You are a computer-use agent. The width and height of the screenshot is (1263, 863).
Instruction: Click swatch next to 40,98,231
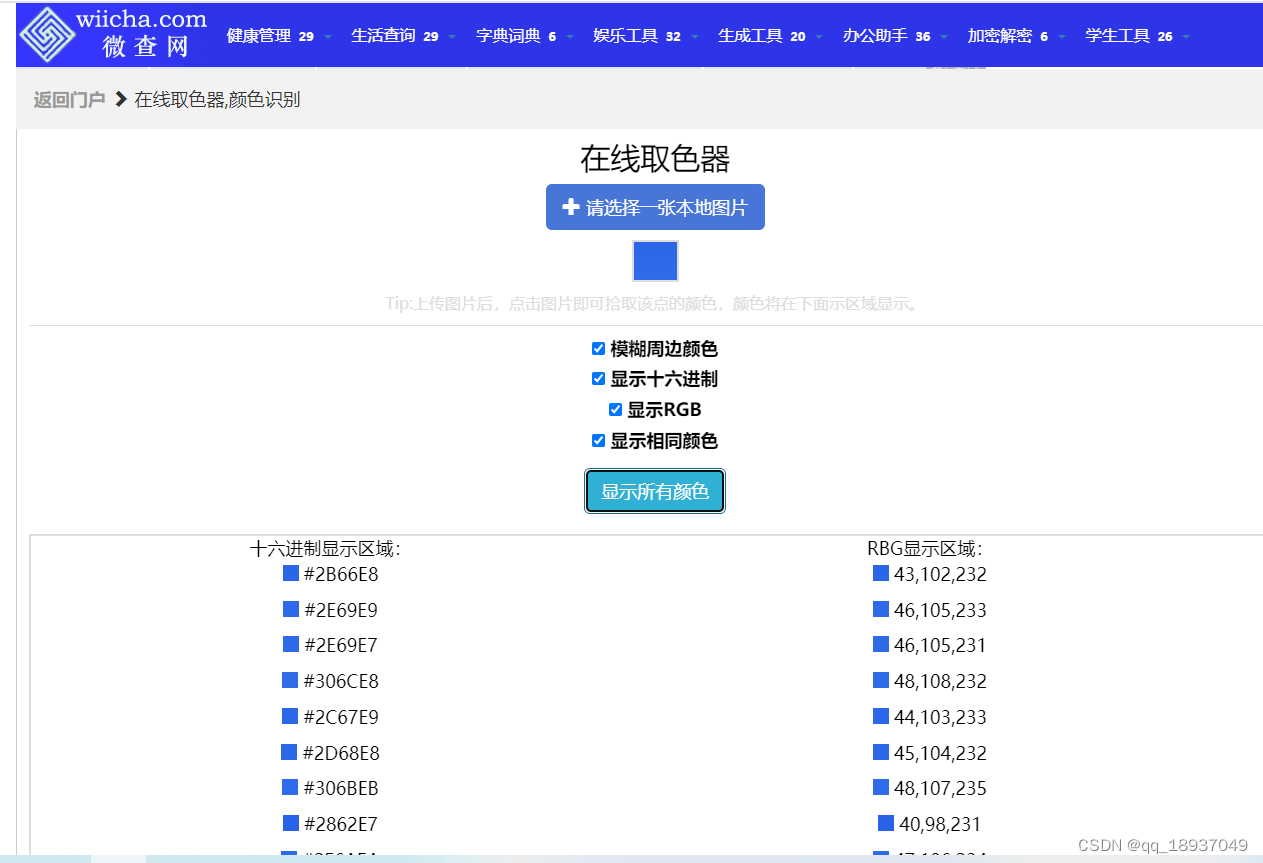(886, 823)
